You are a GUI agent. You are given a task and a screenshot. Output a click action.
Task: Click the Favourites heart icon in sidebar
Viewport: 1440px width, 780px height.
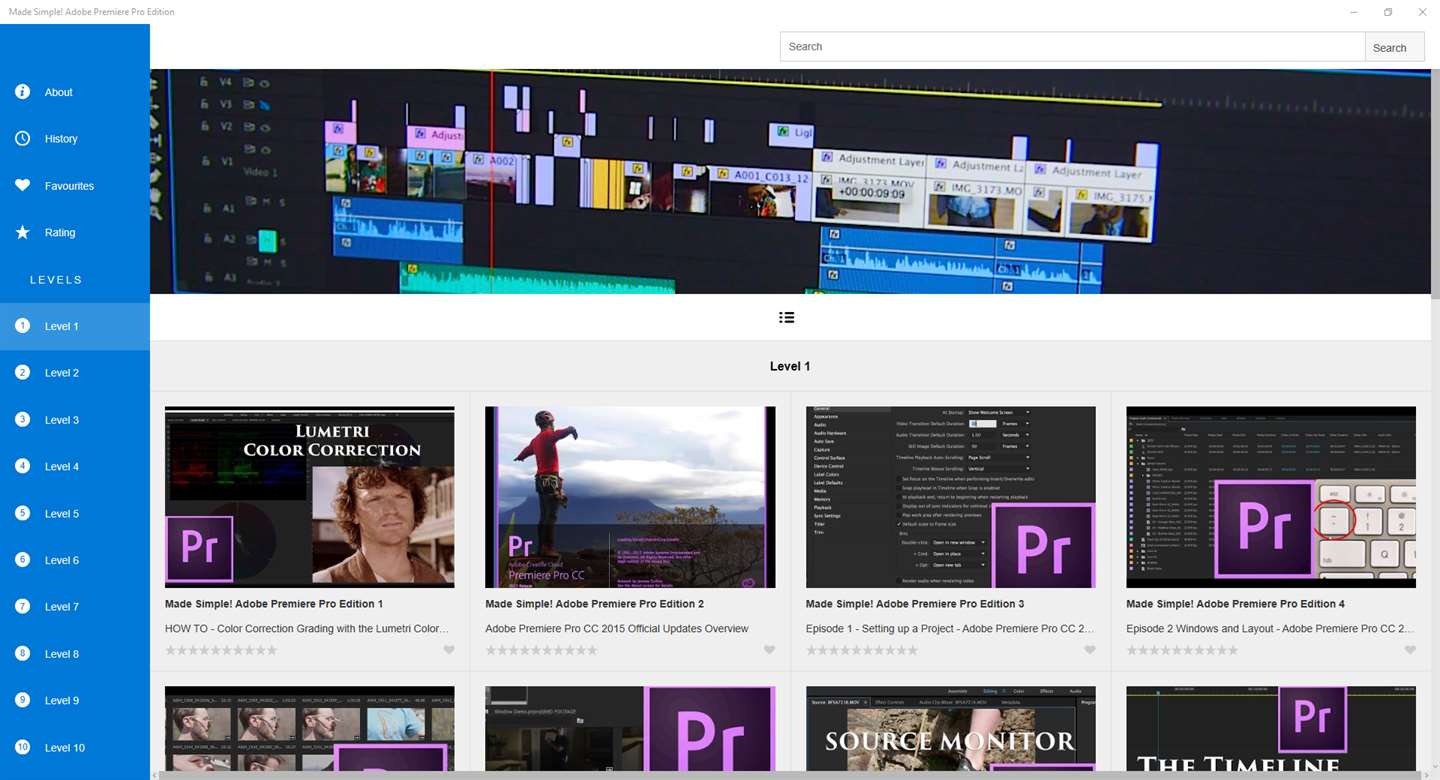22,186
